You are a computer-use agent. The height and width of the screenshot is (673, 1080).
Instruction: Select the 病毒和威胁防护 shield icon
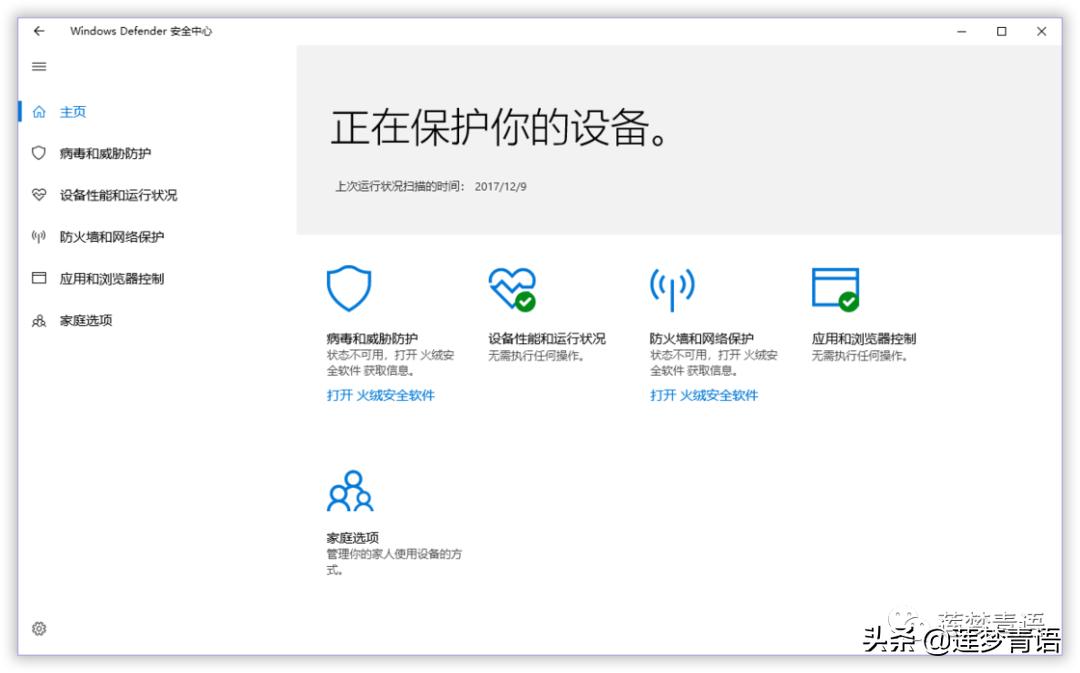(x=349, y=289)
